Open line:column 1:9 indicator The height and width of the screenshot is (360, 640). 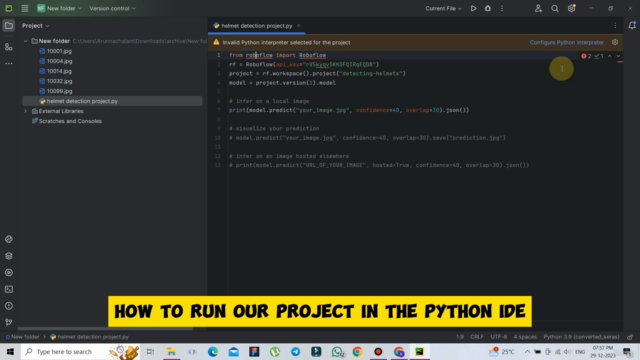pos(460,337)
